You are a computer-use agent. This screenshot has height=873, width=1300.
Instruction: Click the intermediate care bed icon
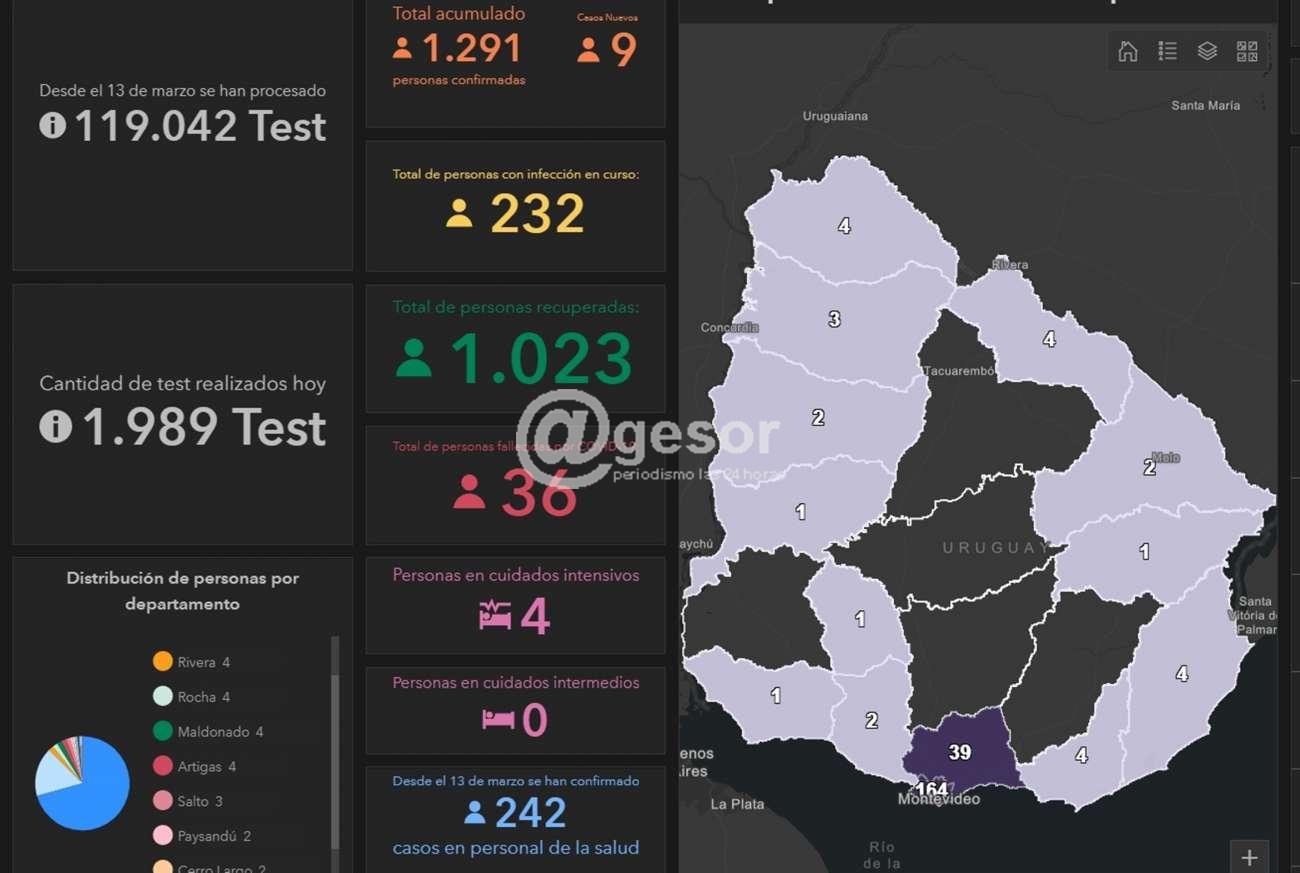point(497,719)
